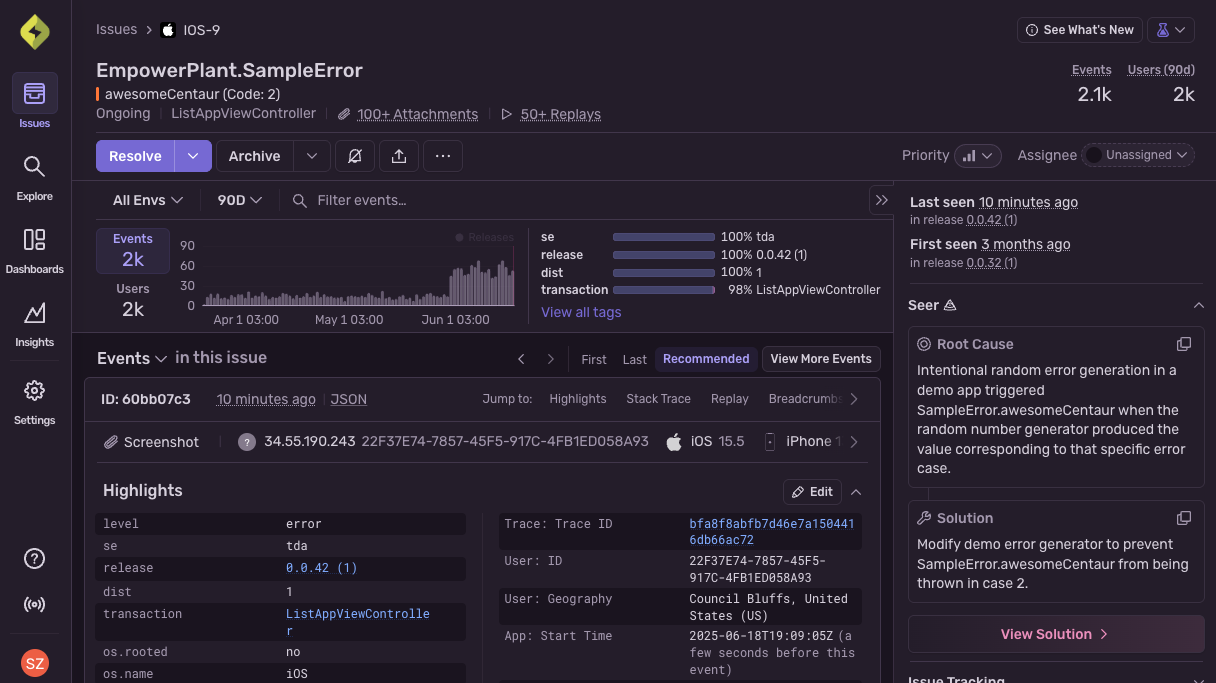Open the All Envs dropdown
This screenshot has width=1216, height=683.
(146, 200)
